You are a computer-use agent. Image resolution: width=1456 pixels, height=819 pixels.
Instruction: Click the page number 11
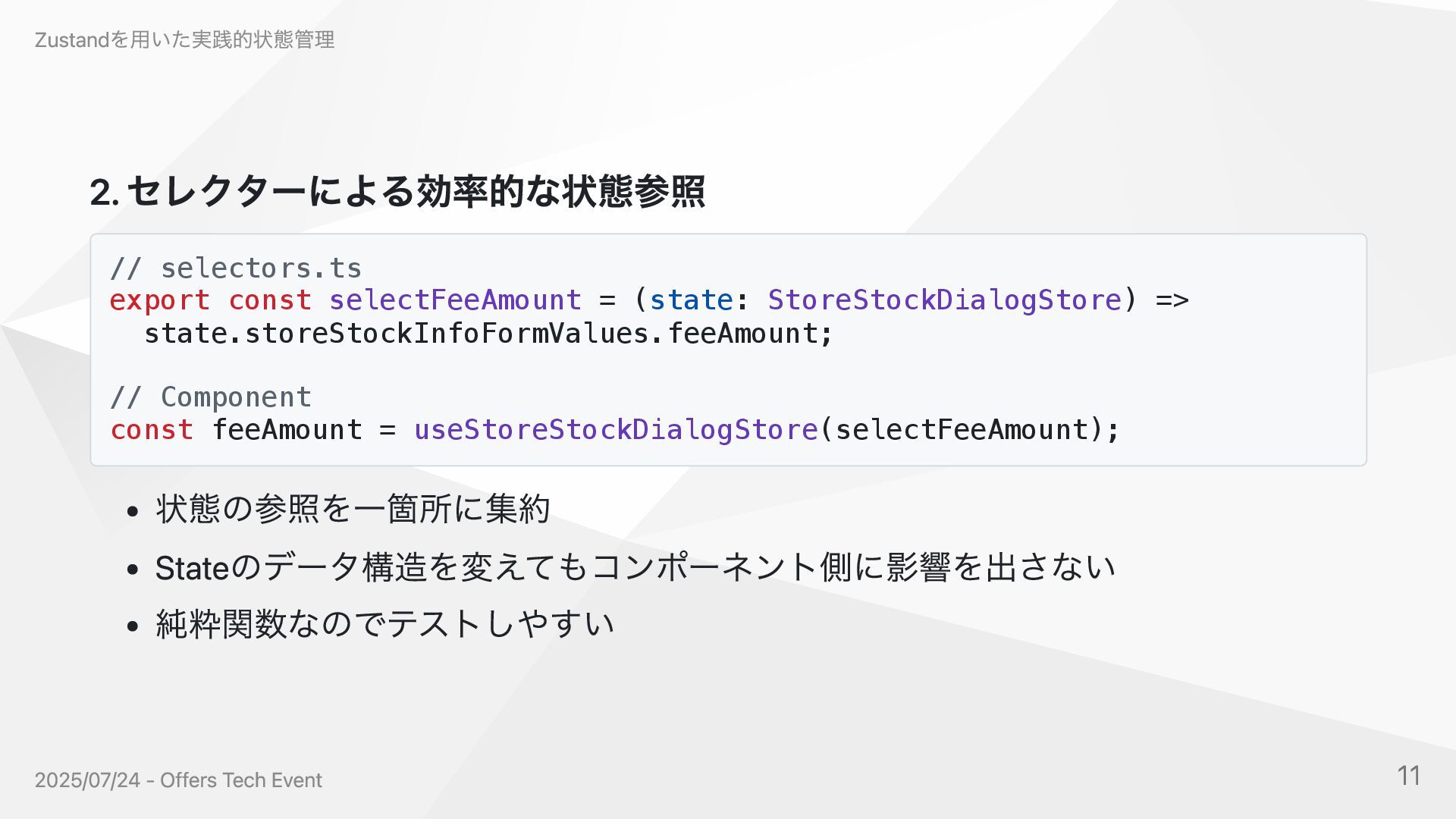(1409, 776)
